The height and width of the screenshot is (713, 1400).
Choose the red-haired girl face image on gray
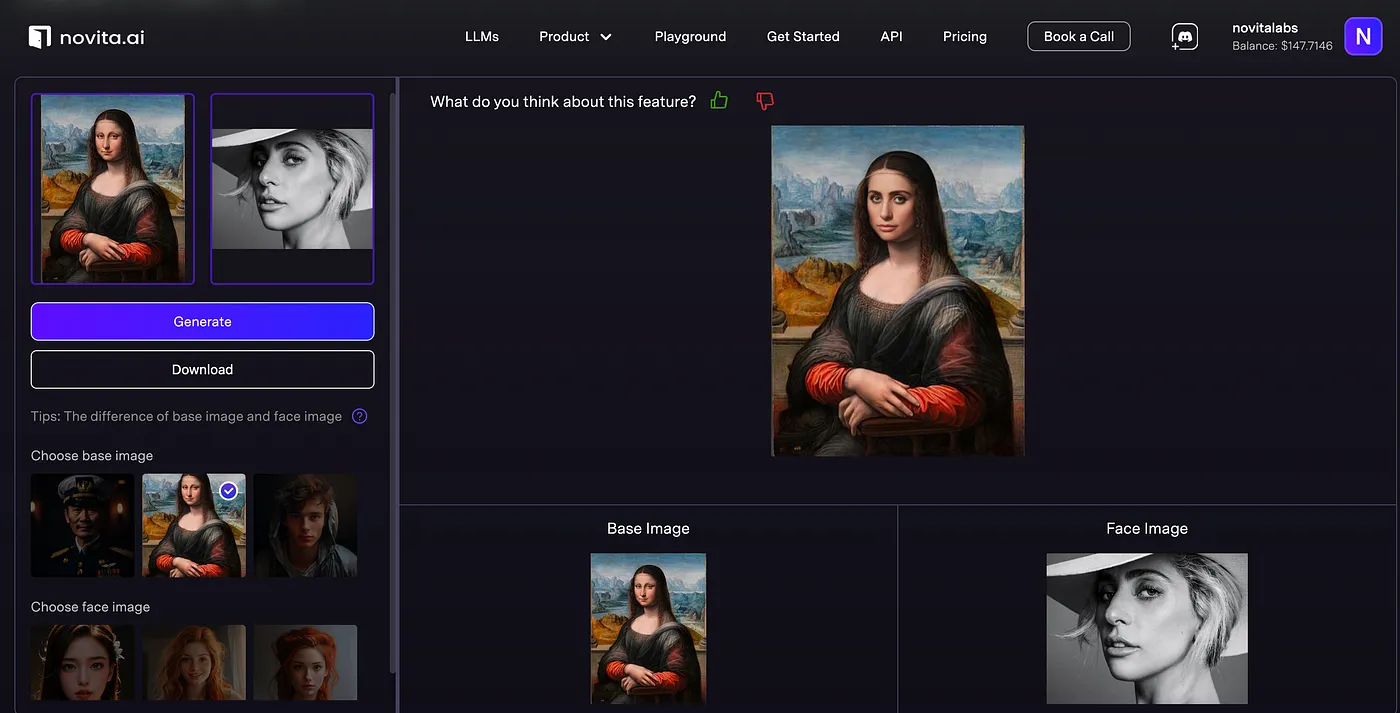[x=305, y=662]
